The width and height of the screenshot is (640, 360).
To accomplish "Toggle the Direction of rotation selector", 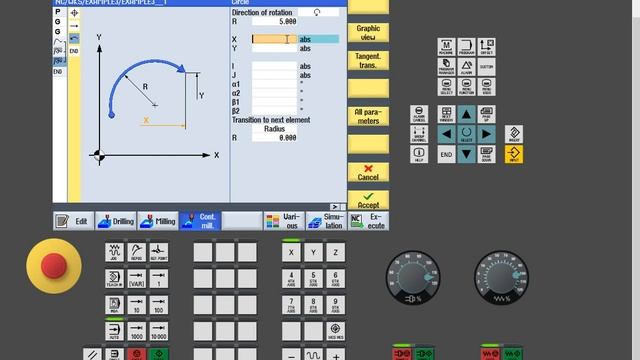I will pyautogui.click(x=318, y=12).
